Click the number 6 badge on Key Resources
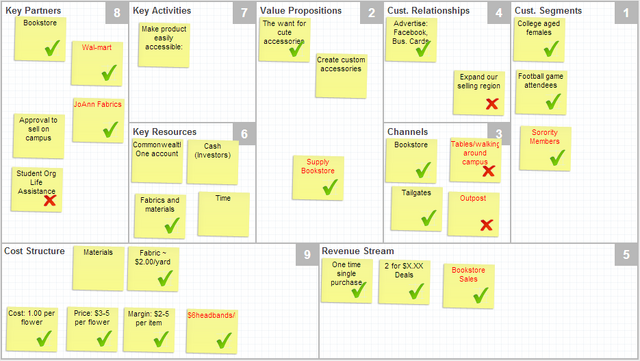The height and width of the screenshot is (361, 640). coord(244,134)
